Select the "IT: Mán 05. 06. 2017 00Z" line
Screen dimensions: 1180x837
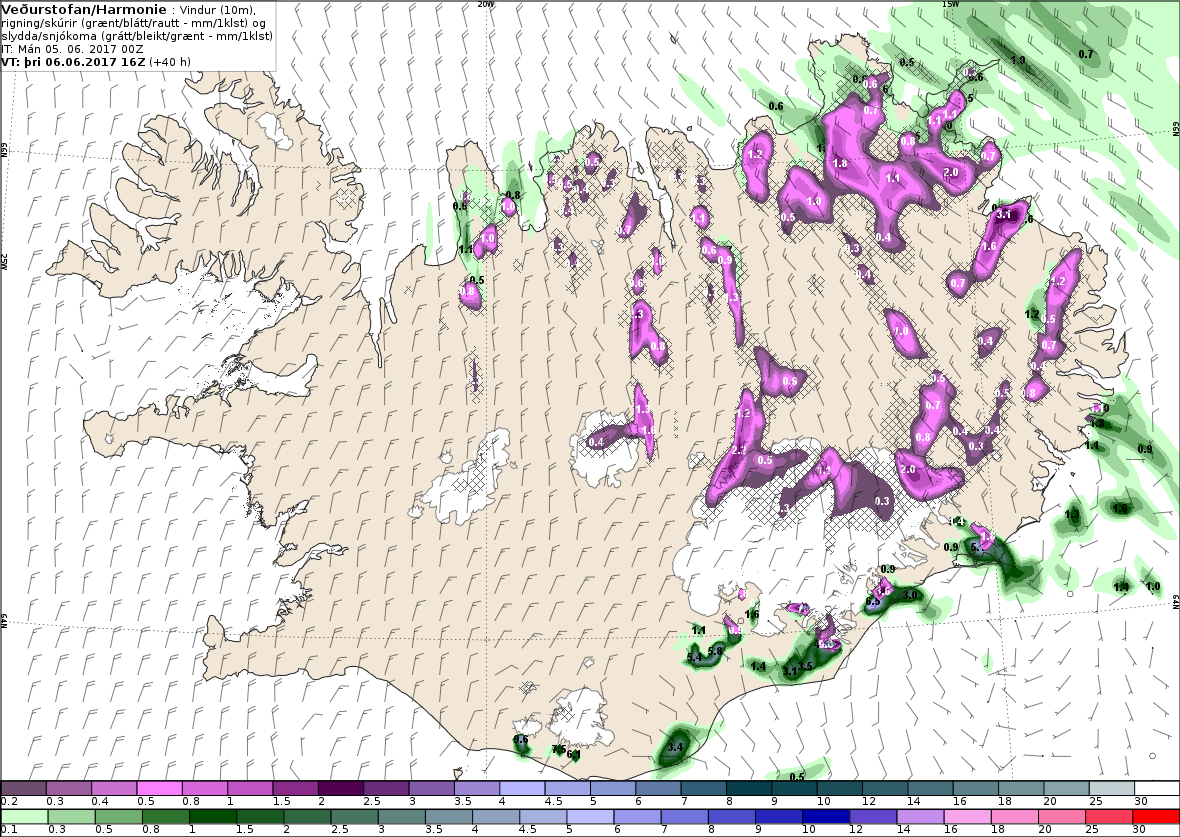(x=72, y=49)
